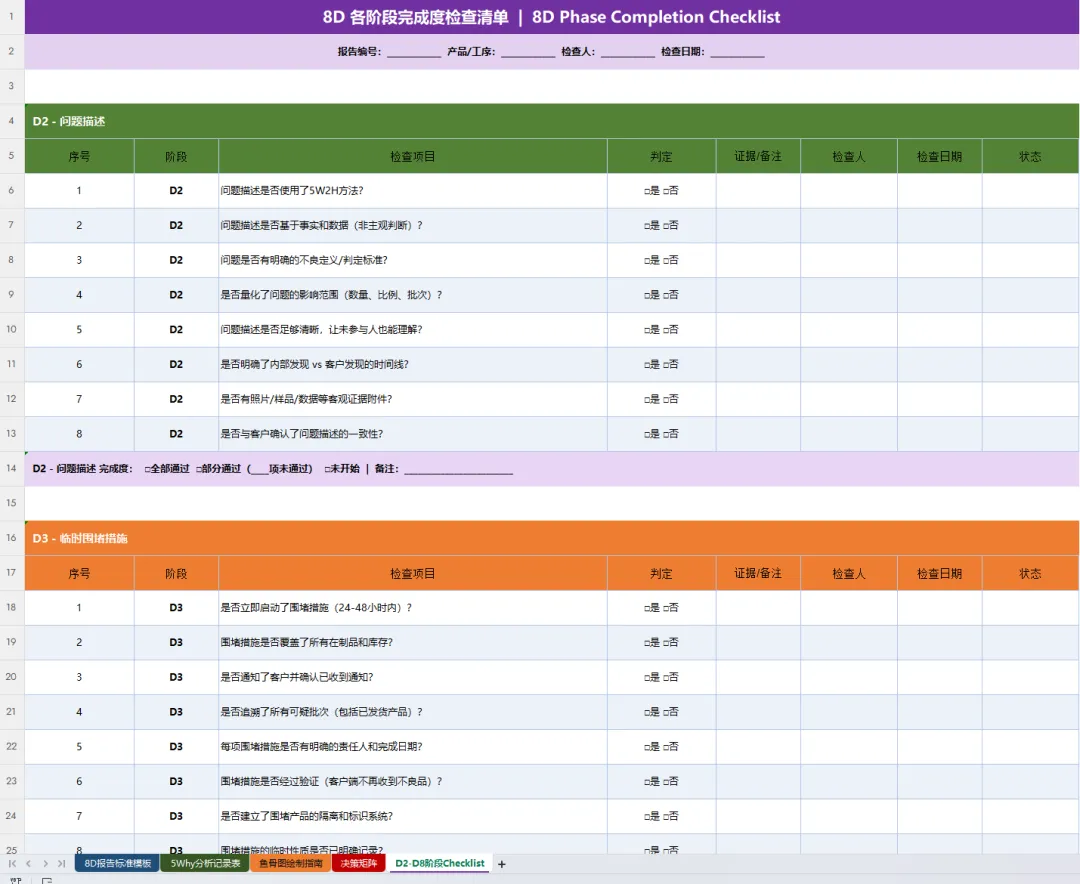The width and height of the screenshot is (1080, 884).
Task: Click the D3 - 临时围堵措施 orange header
Action: (552, 537)
